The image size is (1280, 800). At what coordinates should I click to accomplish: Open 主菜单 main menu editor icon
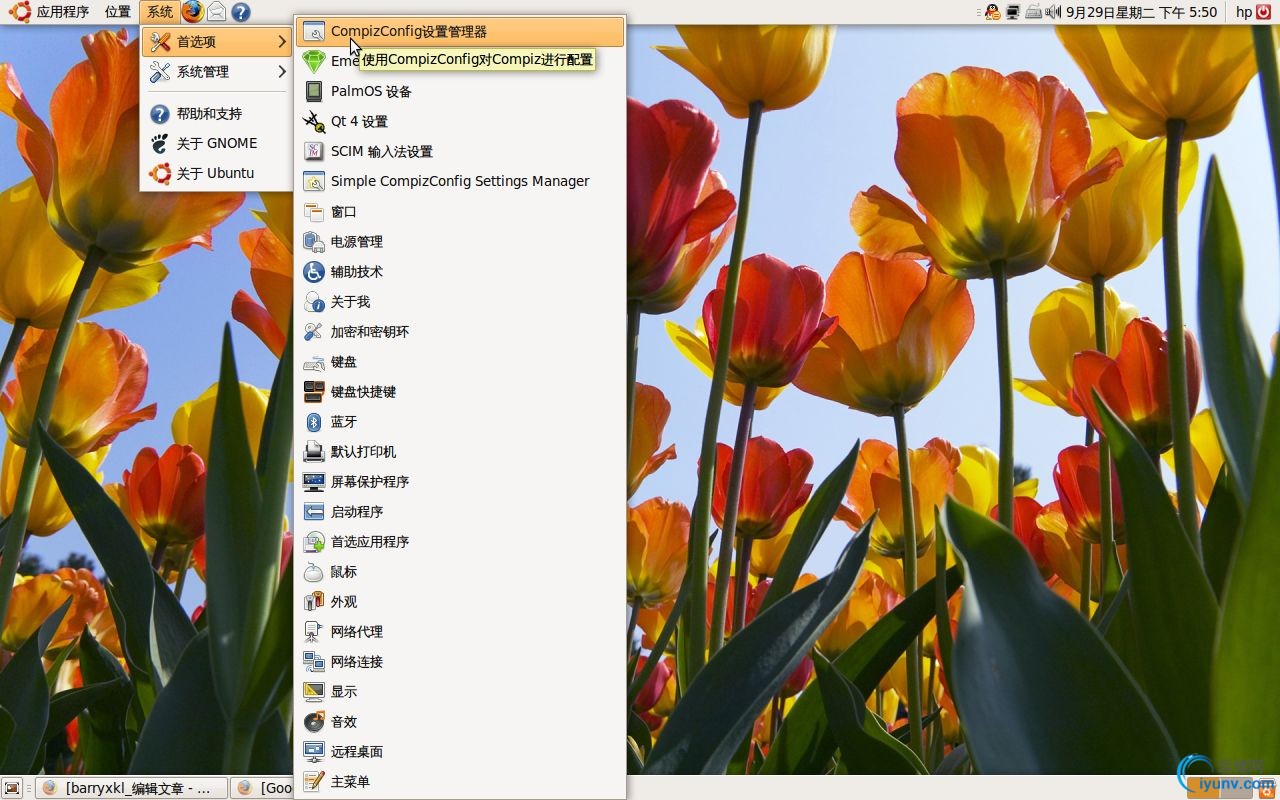(314, 782)
